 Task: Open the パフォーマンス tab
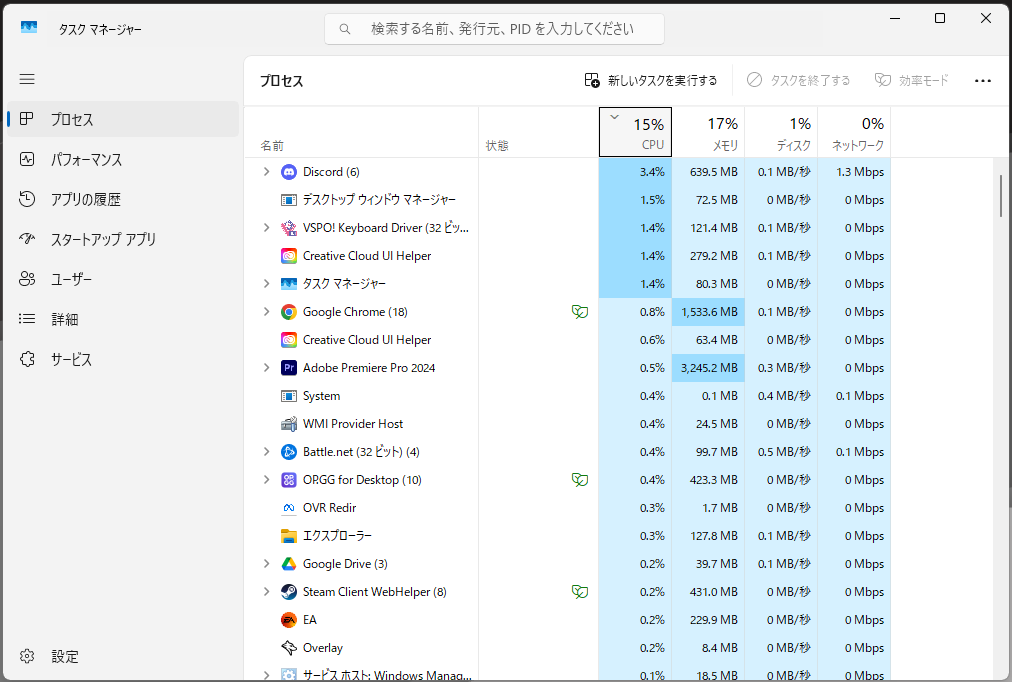[86, 160]
